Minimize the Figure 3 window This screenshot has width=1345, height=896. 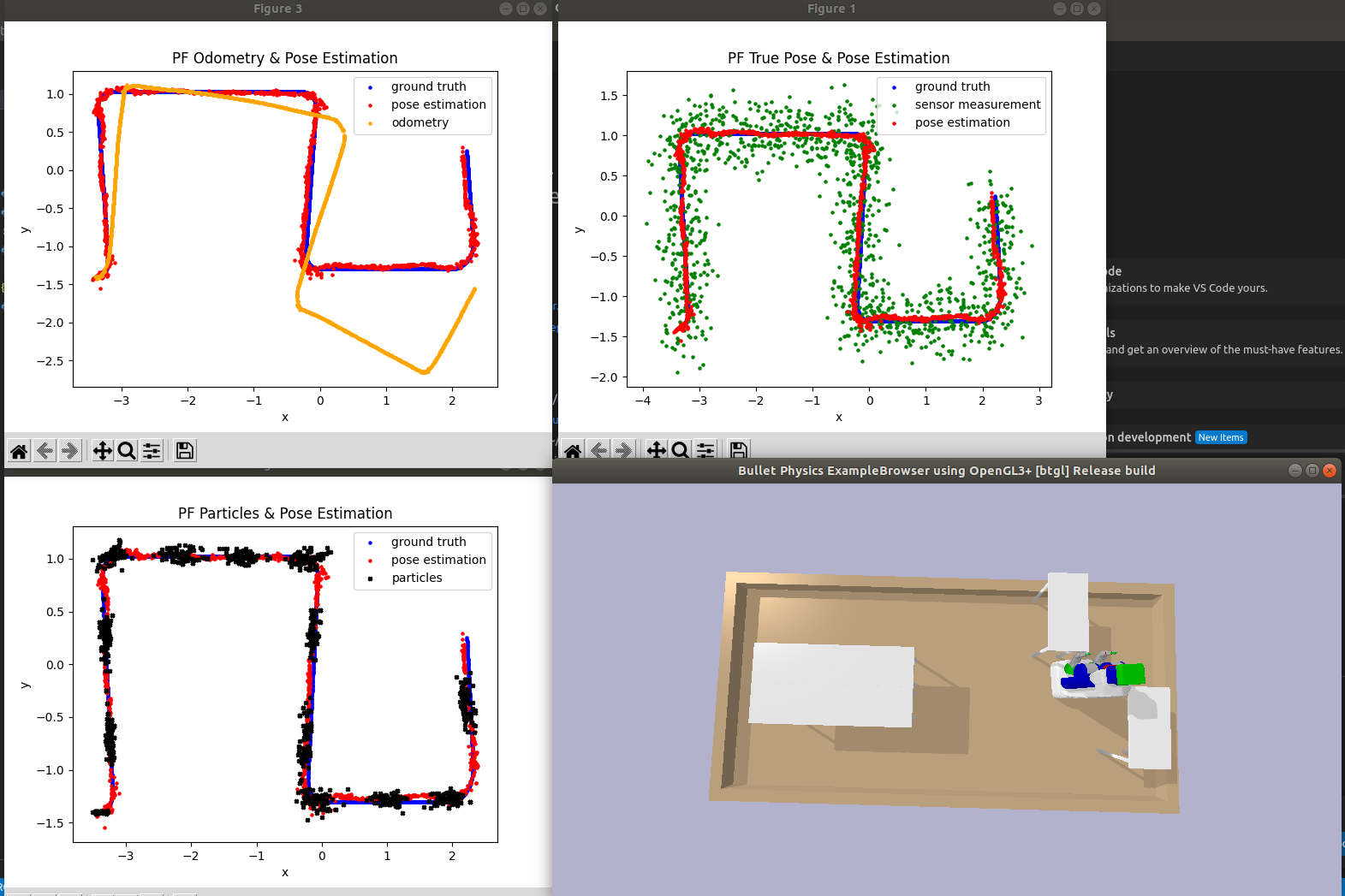506,9
